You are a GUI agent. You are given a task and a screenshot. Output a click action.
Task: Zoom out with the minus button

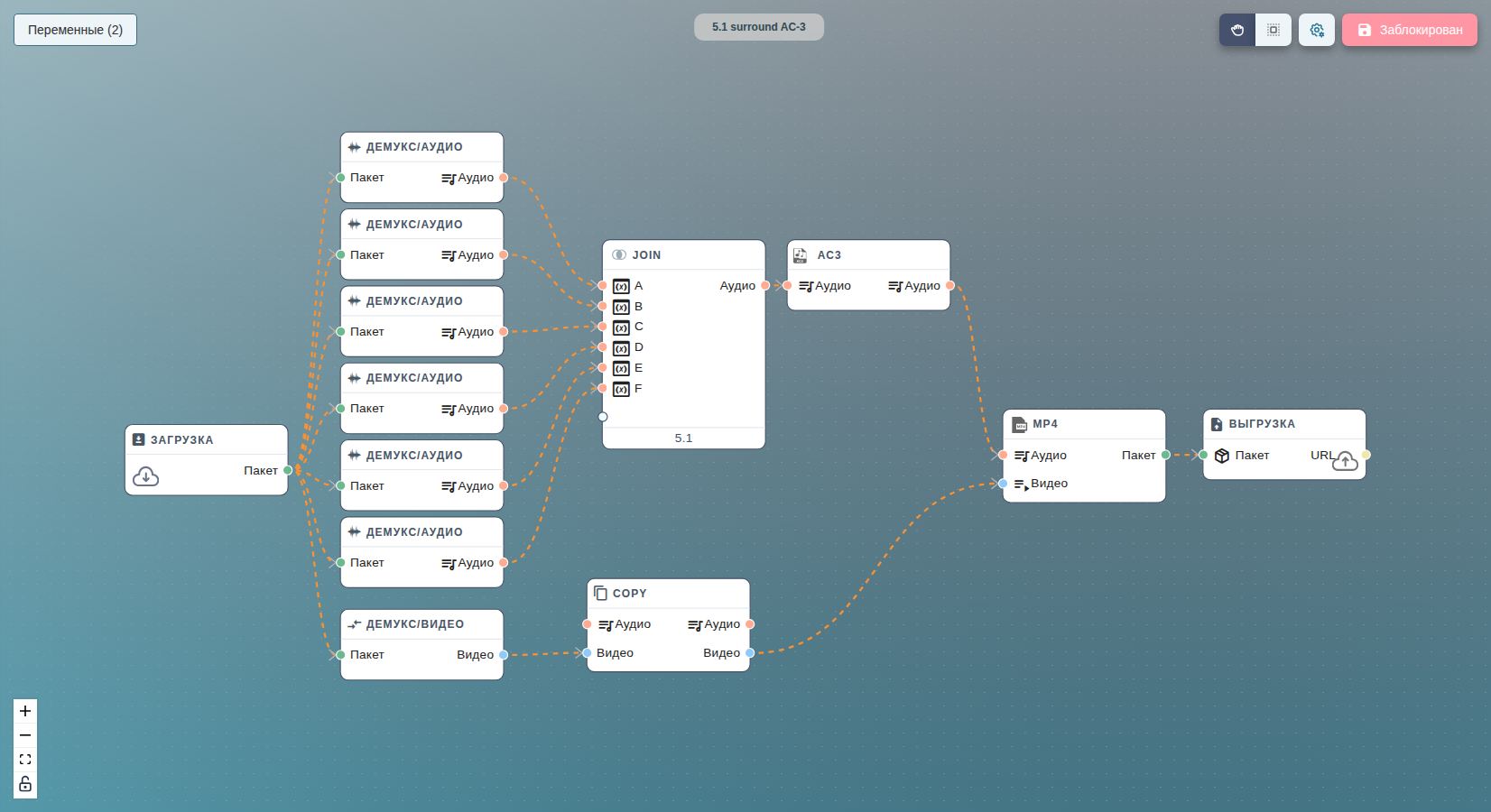pyautogui.click(x=25, y=735)
